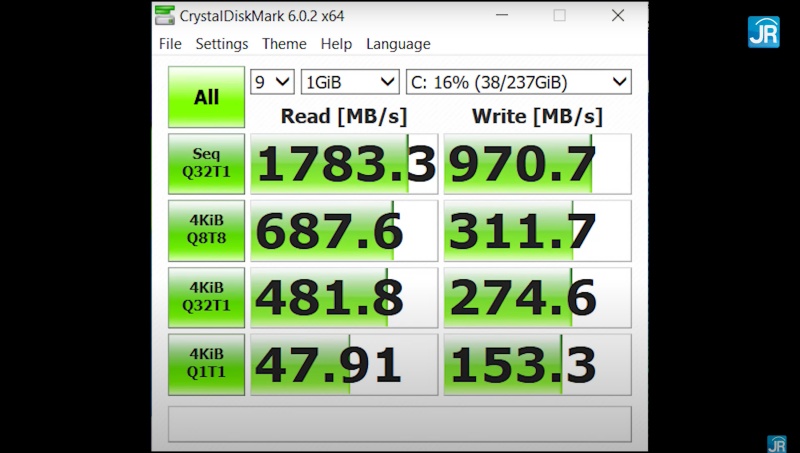The height and width of the screenshot is (453, 800).
Task: Open the drive dropdown showing C: 16%
Action: pyautogui.click(x=518, y=82)
